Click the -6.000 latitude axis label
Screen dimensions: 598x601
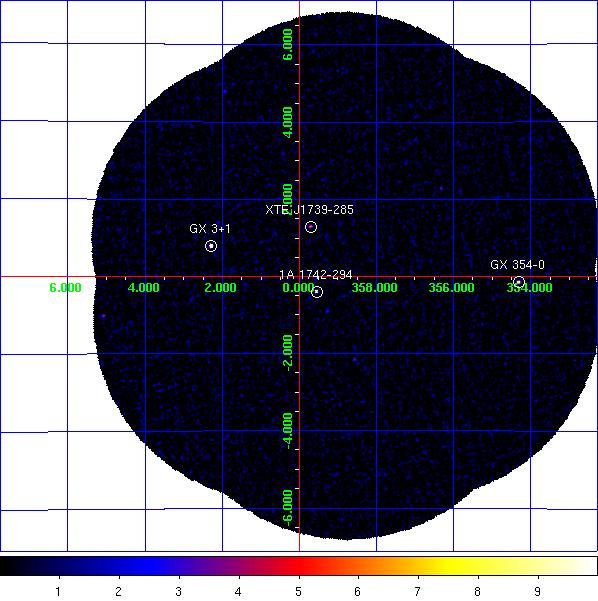click(288, 506)
